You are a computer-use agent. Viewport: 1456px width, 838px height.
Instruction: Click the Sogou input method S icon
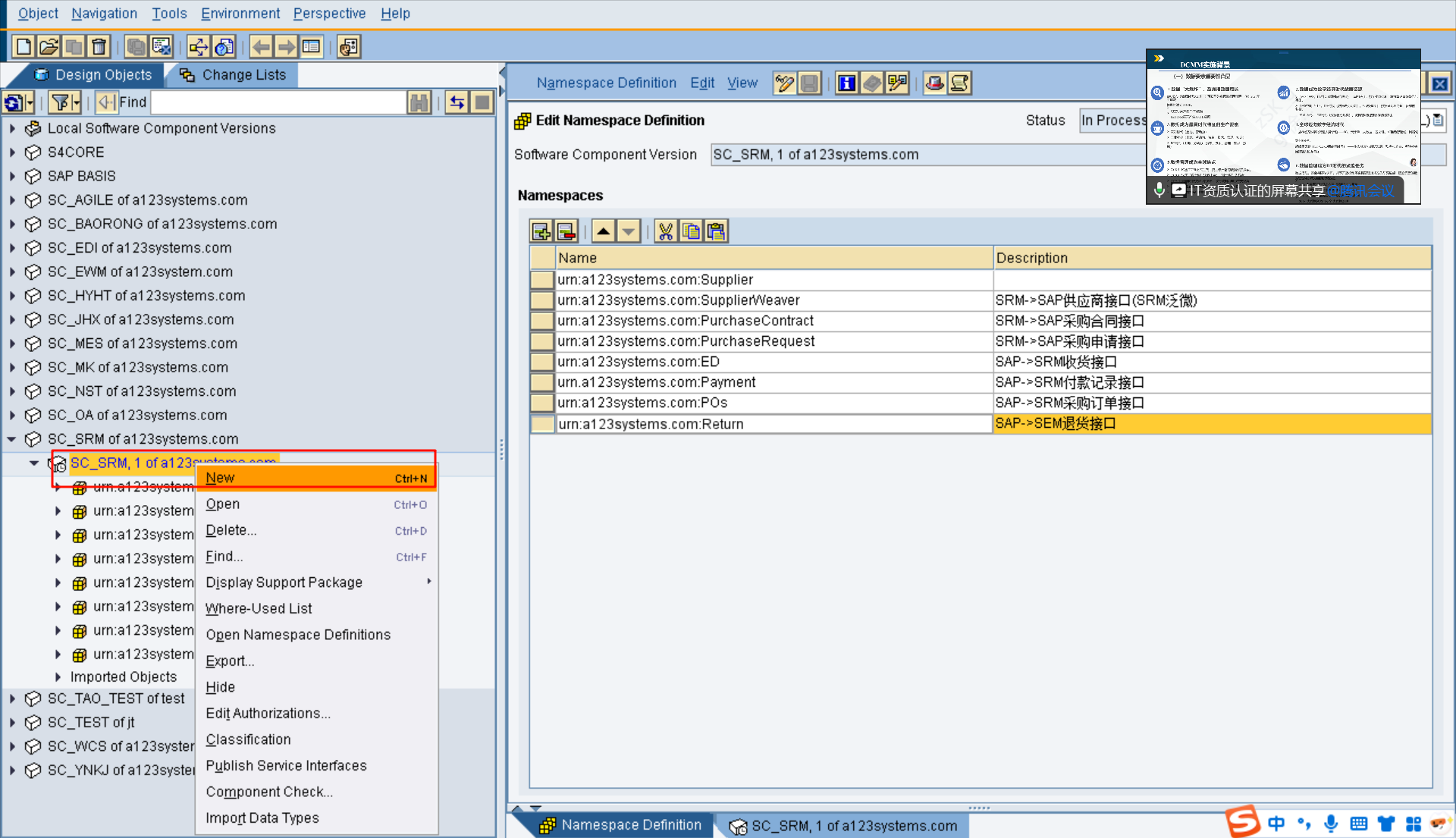[1242, 822]
